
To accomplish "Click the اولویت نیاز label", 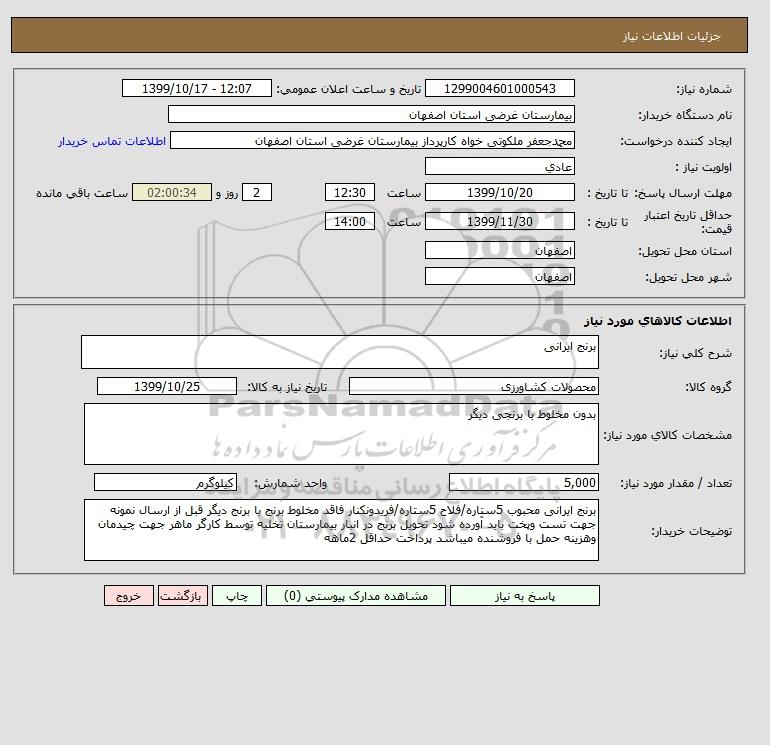I will click(704, 167).
